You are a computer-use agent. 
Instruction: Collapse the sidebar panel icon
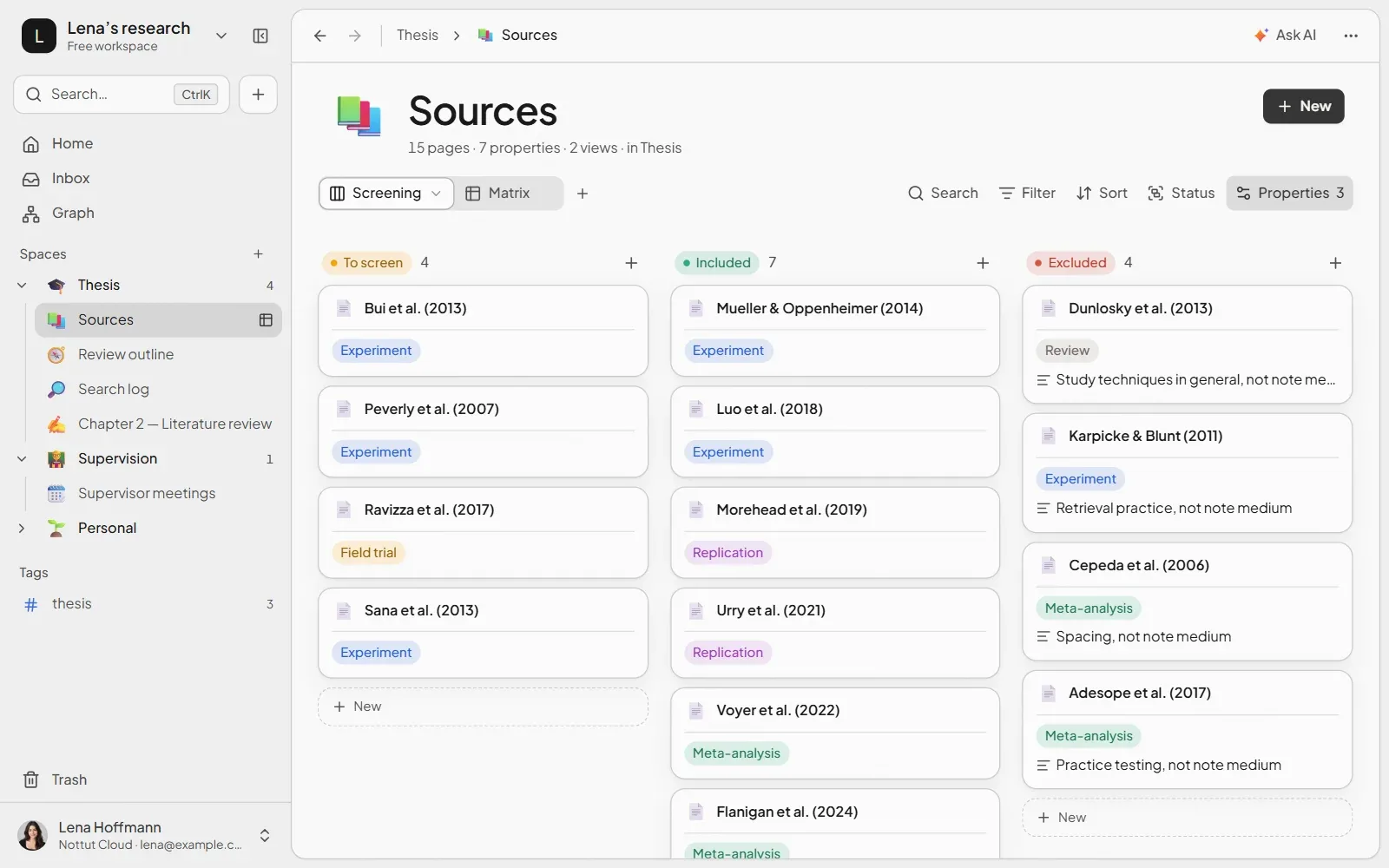pos(260,36)
